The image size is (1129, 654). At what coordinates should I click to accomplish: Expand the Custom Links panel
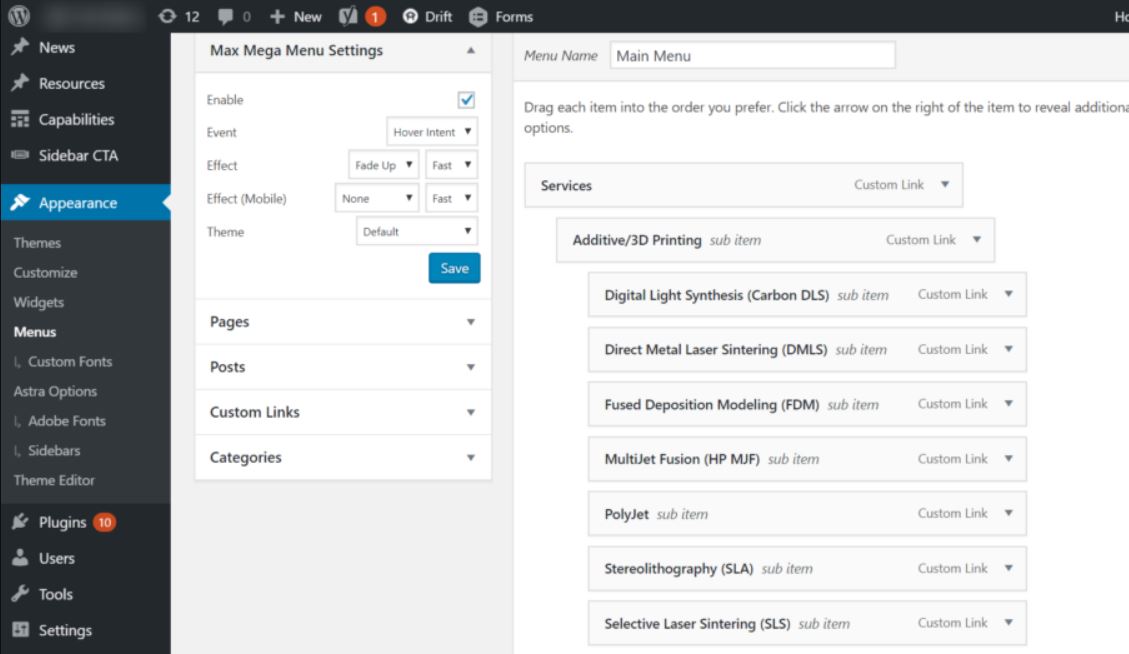tap(470, 412)
